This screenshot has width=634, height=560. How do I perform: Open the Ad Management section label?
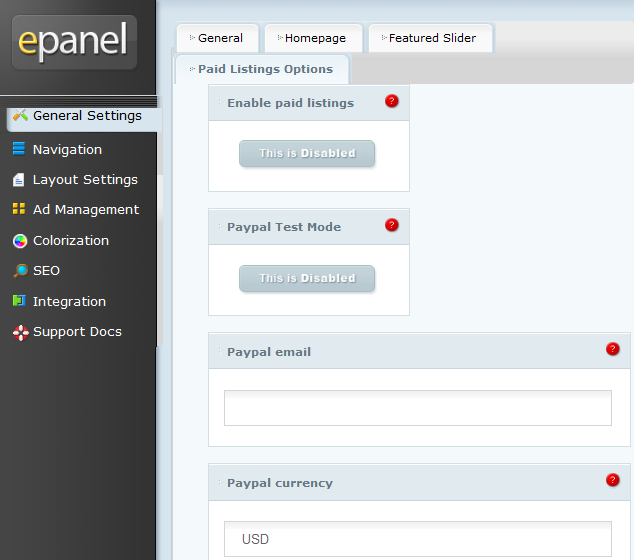[x=86, y=209]
